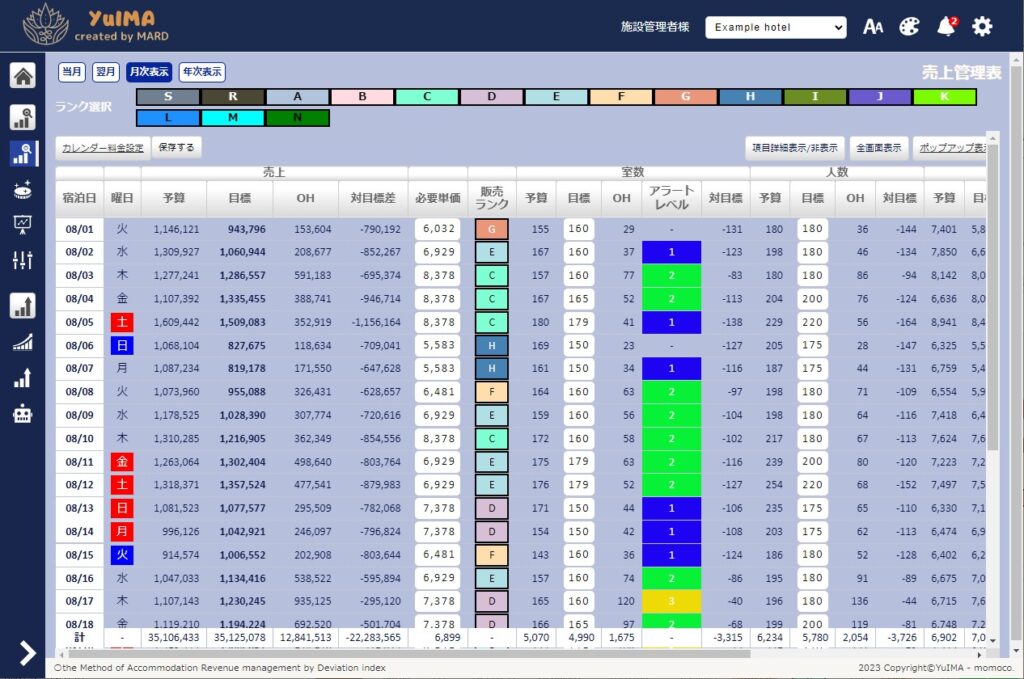Screen dimensions: 1024x679
Task: Open the coins with sparkles icon
Action: coord(22,189)
